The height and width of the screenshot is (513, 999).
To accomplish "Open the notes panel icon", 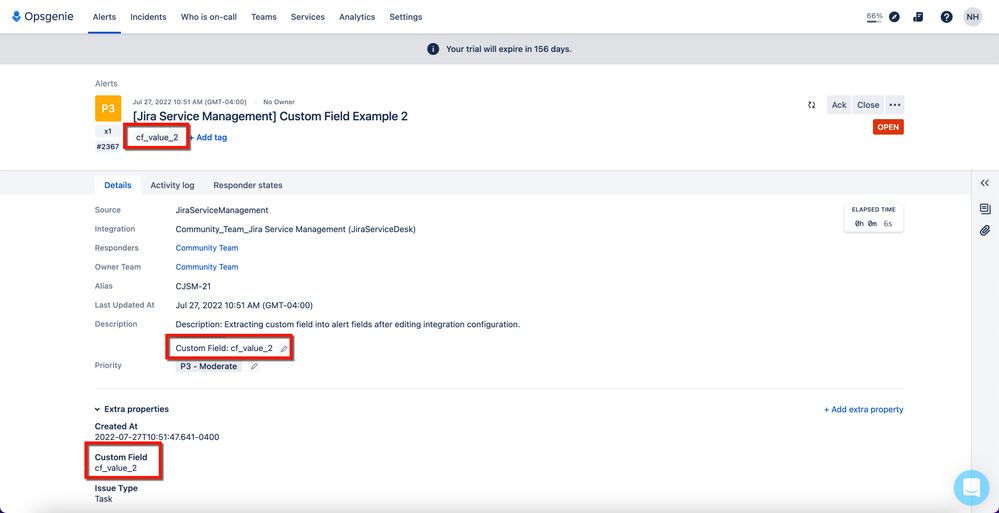I will pyautogui.click(x=985, y=209).
